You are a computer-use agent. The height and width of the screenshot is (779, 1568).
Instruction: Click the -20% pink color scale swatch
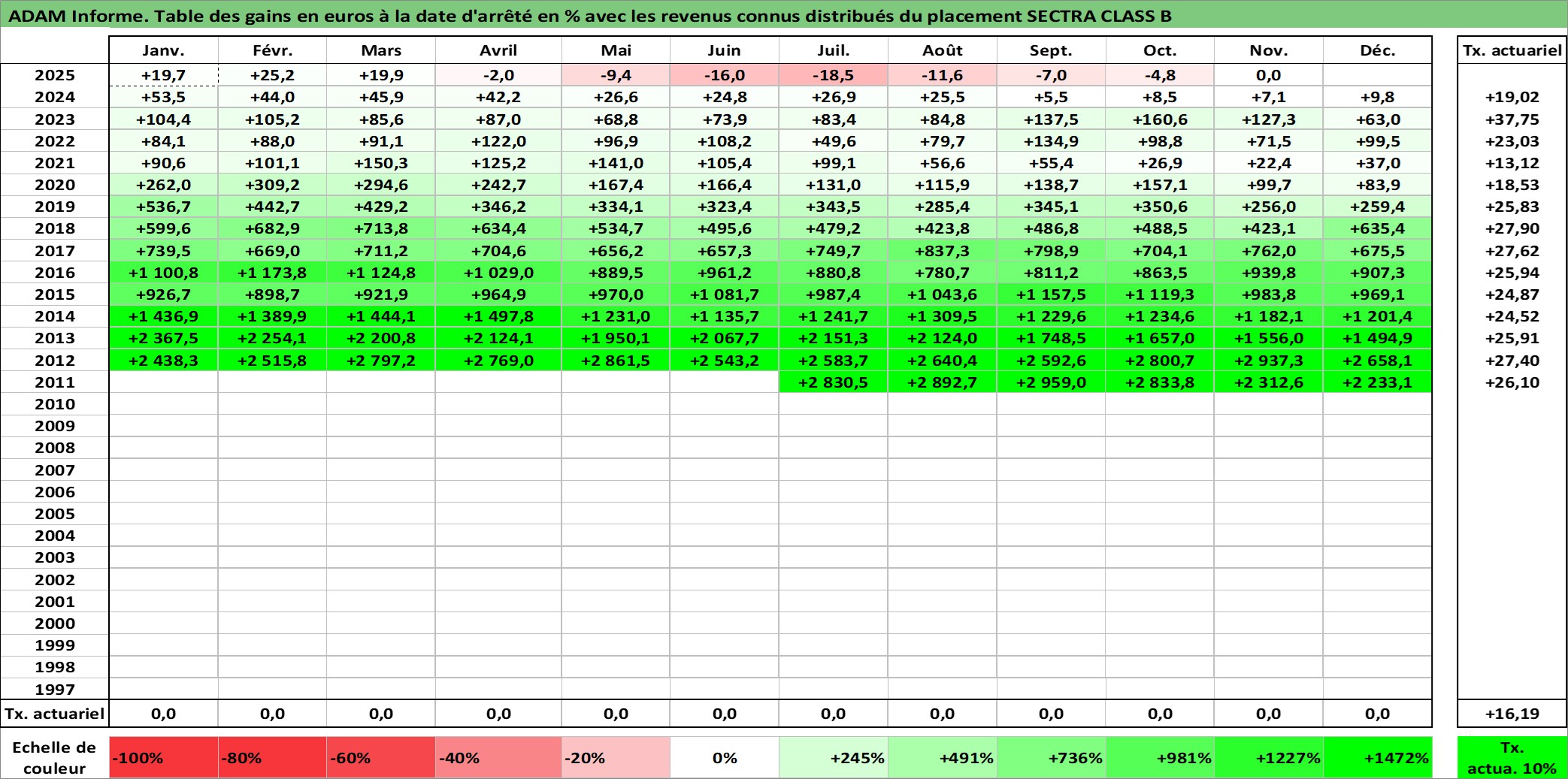(616, 757)
